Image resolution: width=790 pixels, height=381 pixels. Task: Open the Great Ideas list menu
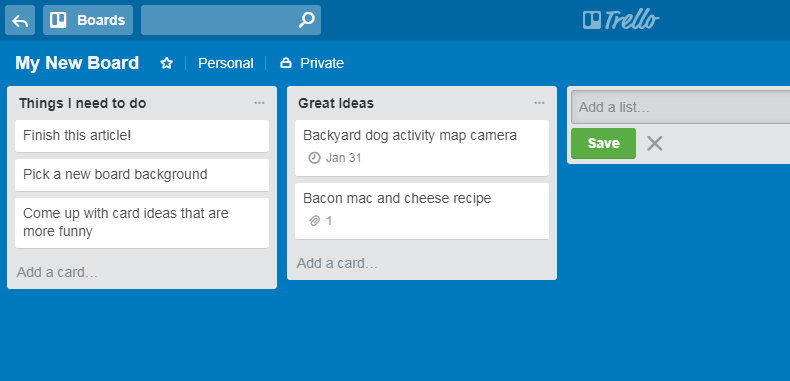tap(540, 103)
